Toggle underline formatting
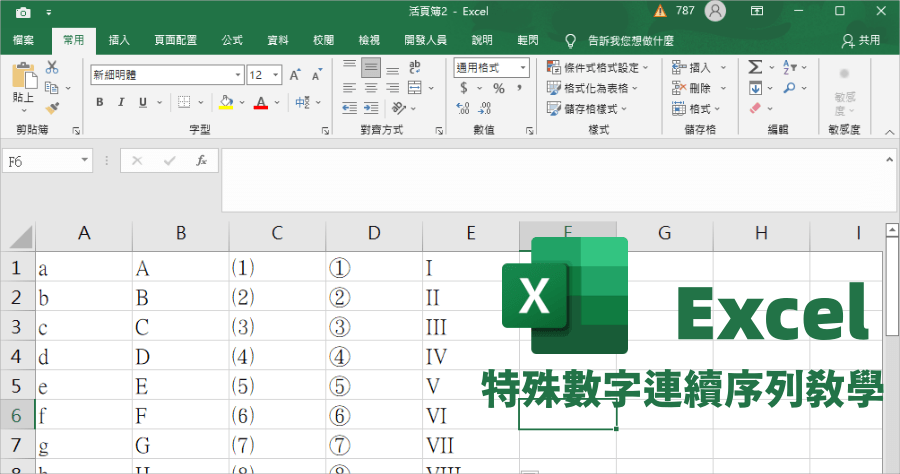 tap(143, 102)
